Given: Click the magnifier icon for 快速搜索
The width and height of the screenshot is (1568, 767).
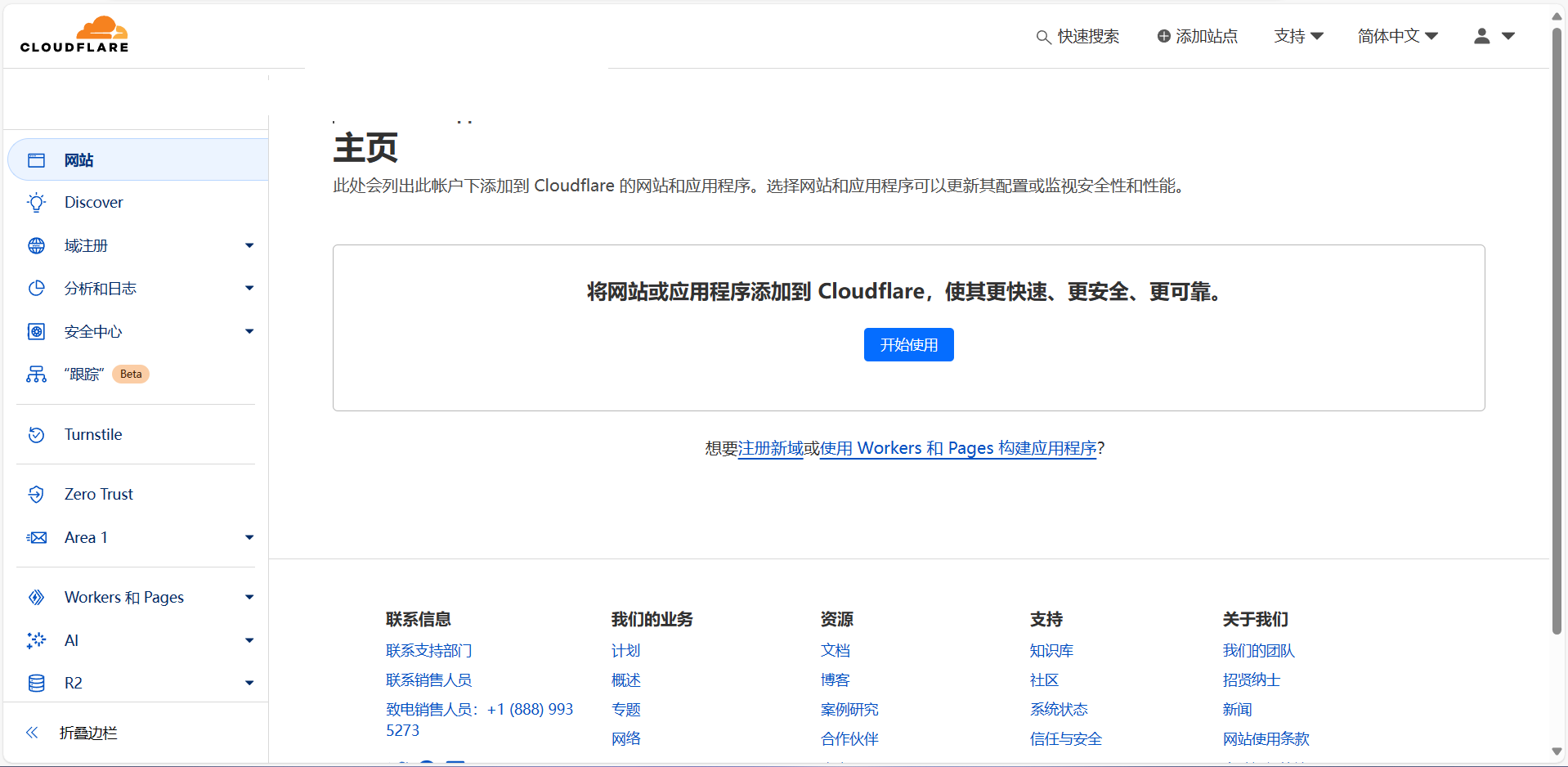Looking at the screenshot, I should click(x=1043, y=37).
